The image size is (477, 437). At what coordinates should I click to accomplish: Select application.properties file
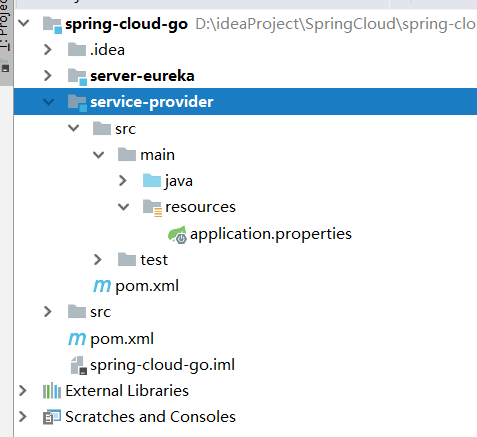coord(271,234)
